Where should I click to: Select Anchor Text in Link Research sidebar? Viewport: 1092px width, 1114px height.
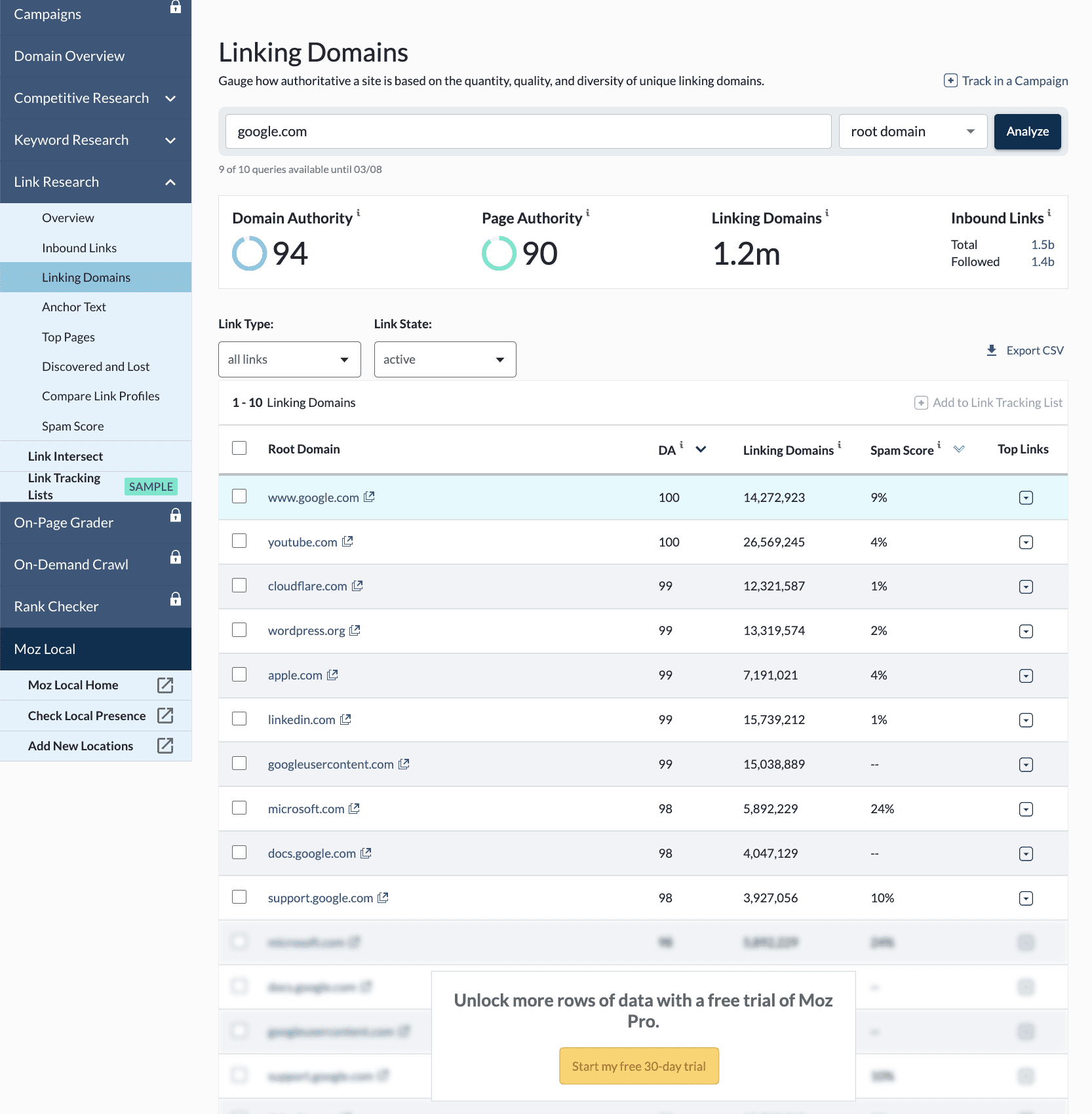coord(74,306)
